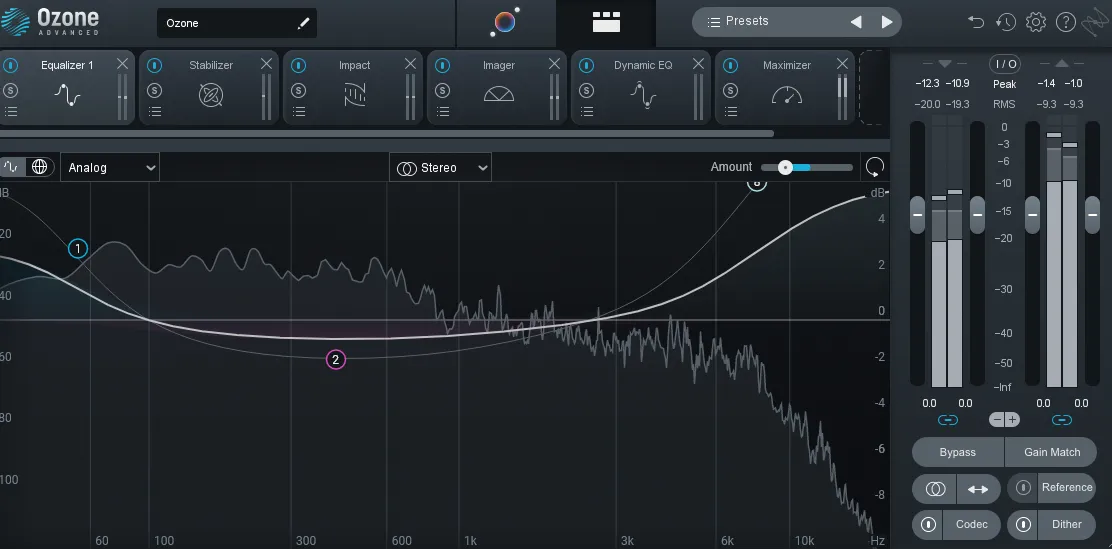
Task: Remove the Stabilizer module
Action: pyautogui.click(x=266, y=64)
